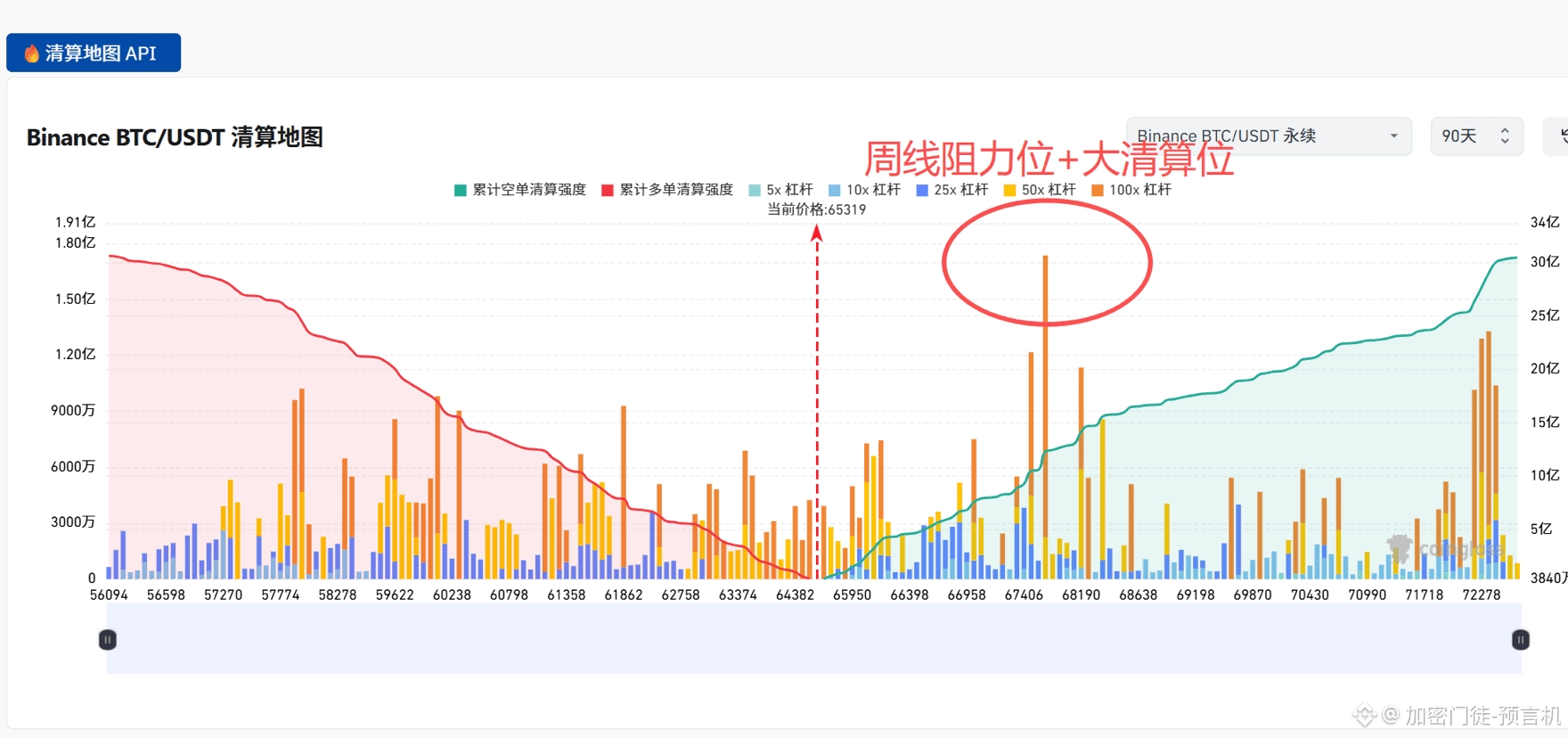
Task: Click the Binance BTC/USDT 清算地图 chart title
Action: point(175,137)
